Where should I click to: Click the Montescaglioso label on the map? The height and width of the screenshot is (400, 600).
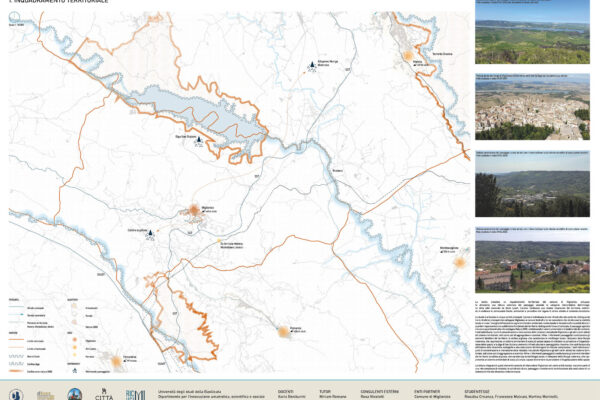coord(449,248)
